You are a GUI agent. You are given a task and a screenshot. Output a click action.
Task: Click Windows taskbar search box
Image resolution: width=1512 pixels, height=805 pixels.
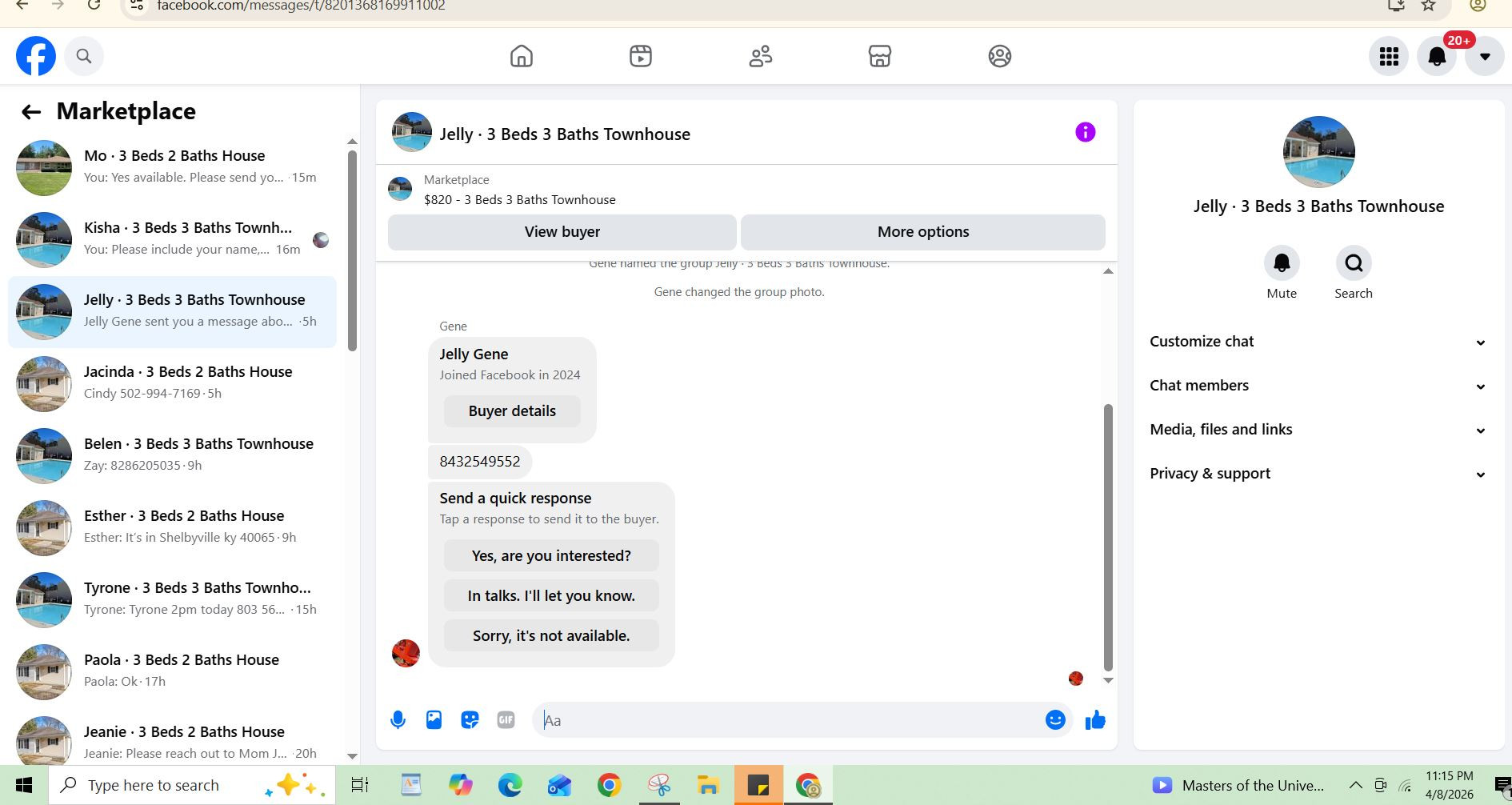click(192, 785)
